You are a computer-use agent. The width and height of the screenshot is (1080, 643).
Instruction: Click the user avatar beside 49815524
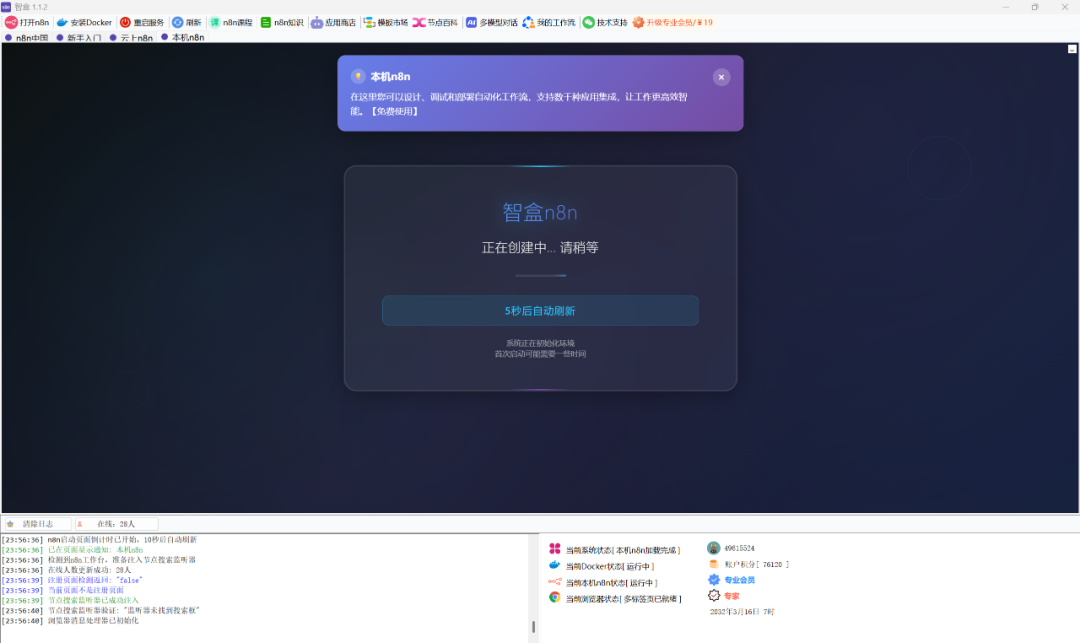point(714,548)
